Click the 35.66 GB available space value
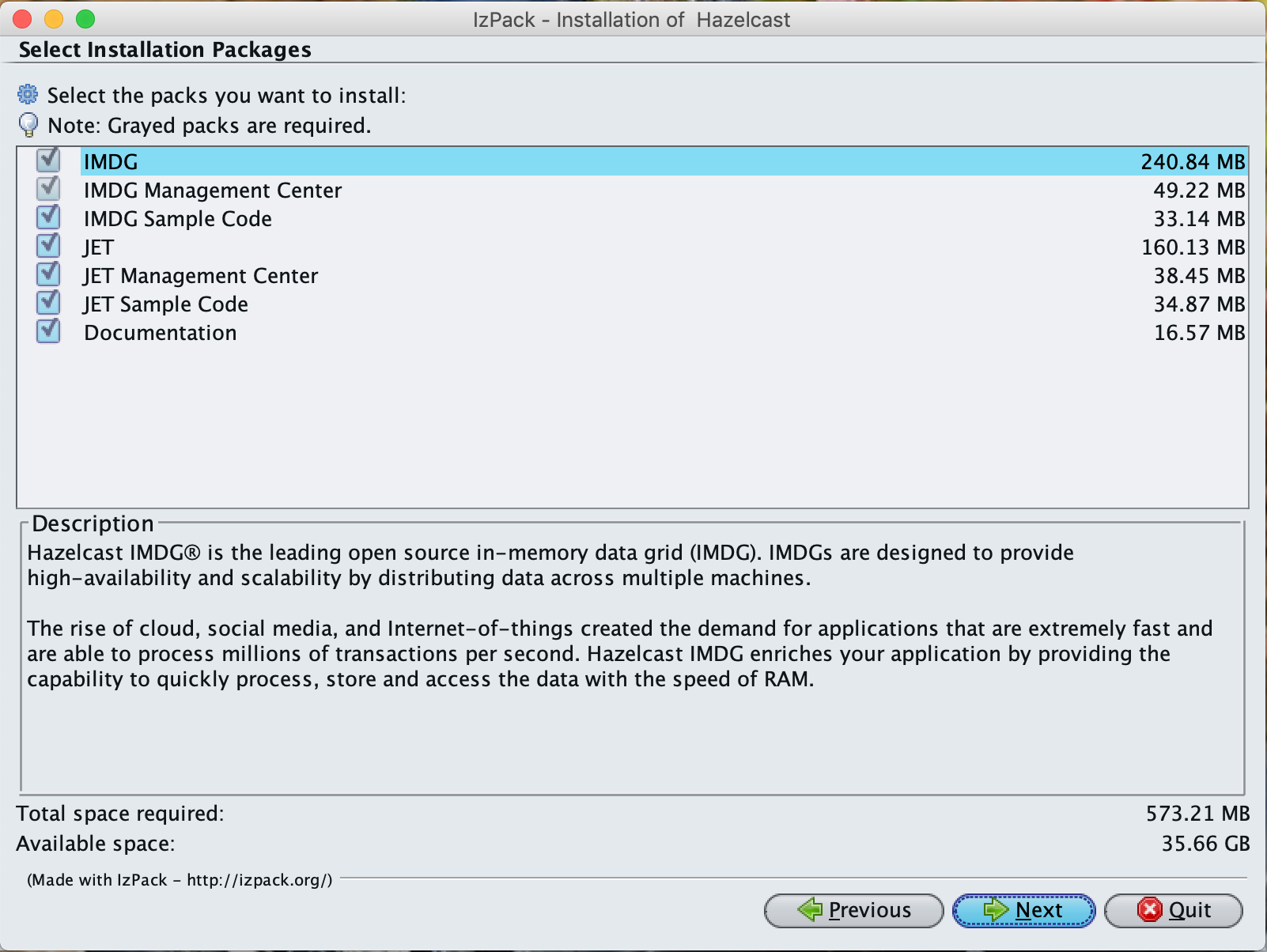Viewport: 1267px width, 952px height. coord(1205,844)
